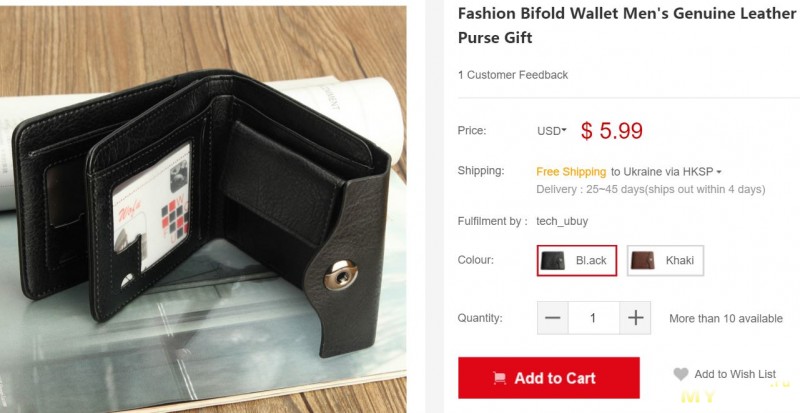The image size is (800, 413).
Task: Click the quantity input field
Action: coord(593,318)
